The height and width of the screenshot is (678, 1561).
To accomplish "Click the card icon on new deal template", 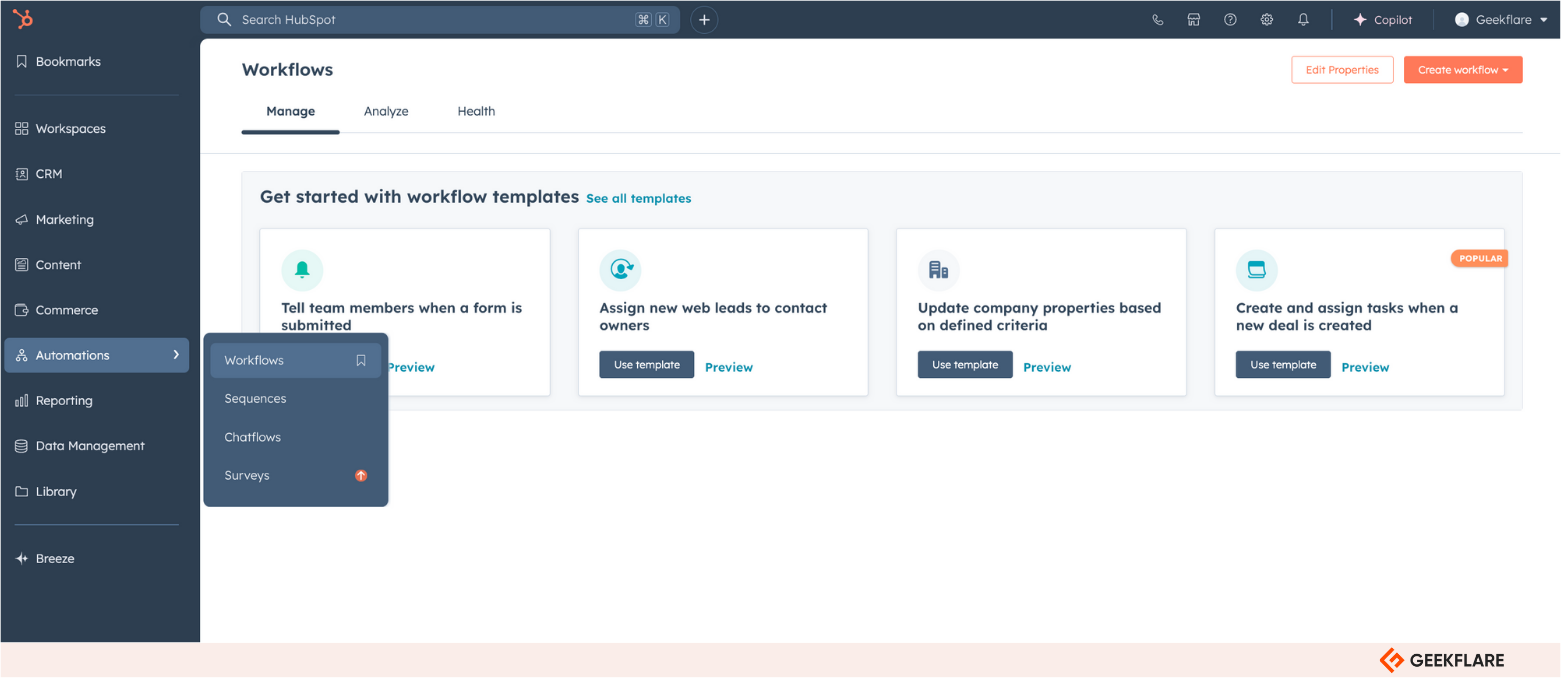I will [x=1257, y=270].
